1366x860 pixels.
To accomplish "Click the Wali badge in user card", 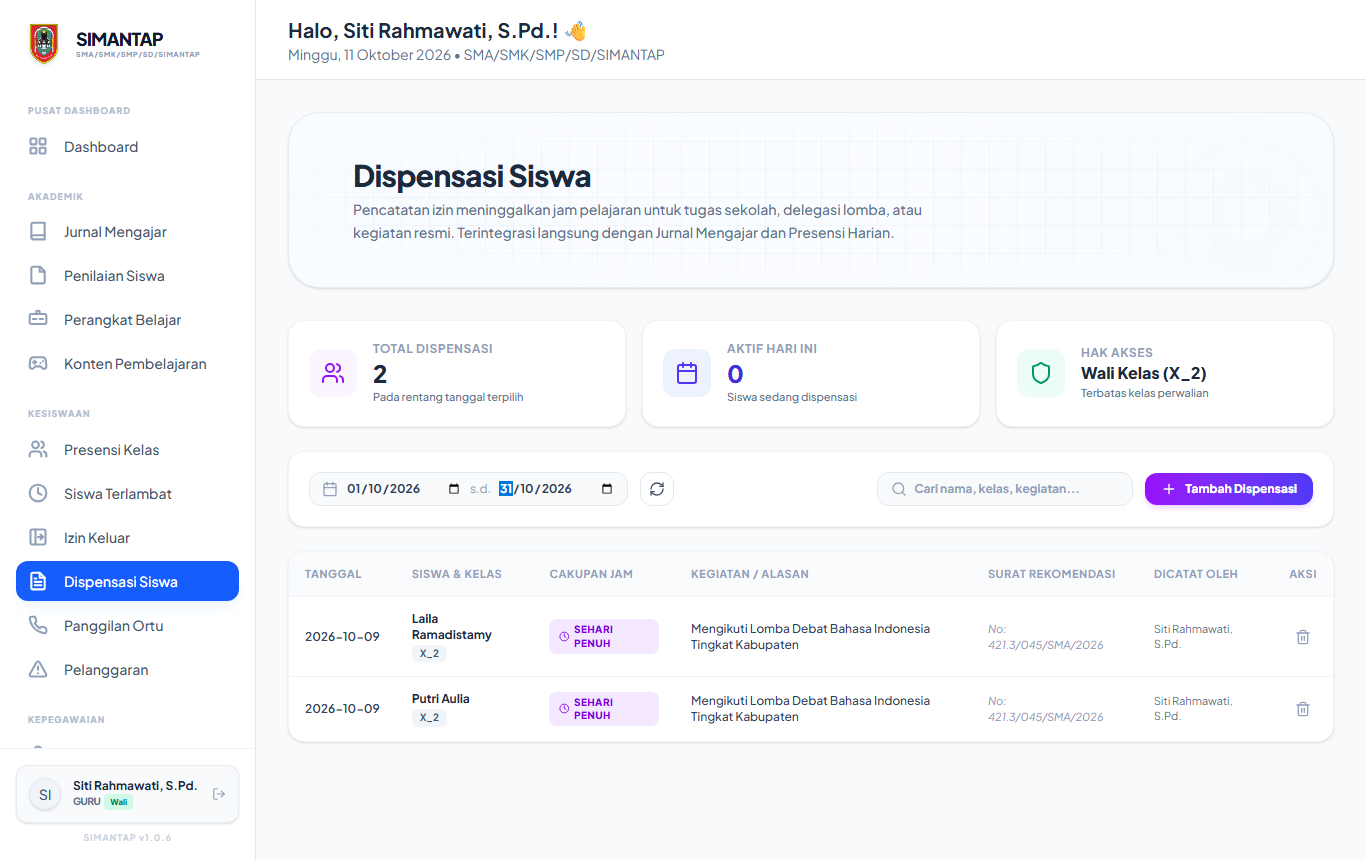I will pyautogui.click(x=118, y=802).
